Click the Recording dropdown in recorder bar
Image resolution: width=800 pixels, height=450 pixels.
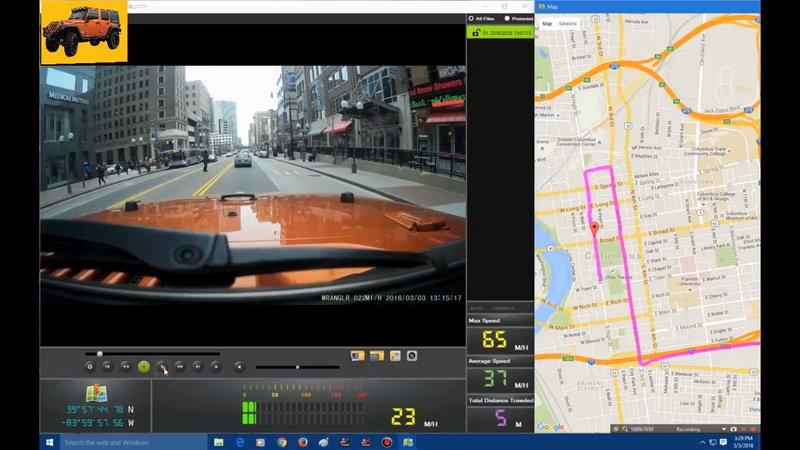click(723, 429)
